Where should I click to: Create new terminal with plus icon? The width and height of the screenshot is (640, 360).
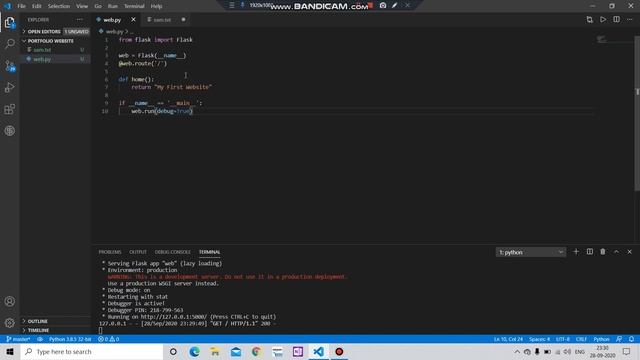tap(576, 252)
